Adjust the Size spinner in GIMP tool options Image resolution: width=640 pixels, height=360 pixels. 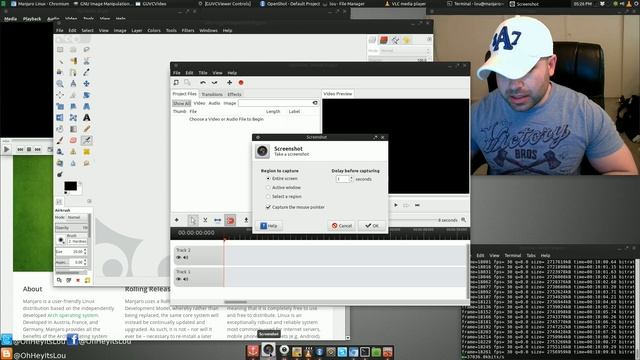click(x=85, y=252)
